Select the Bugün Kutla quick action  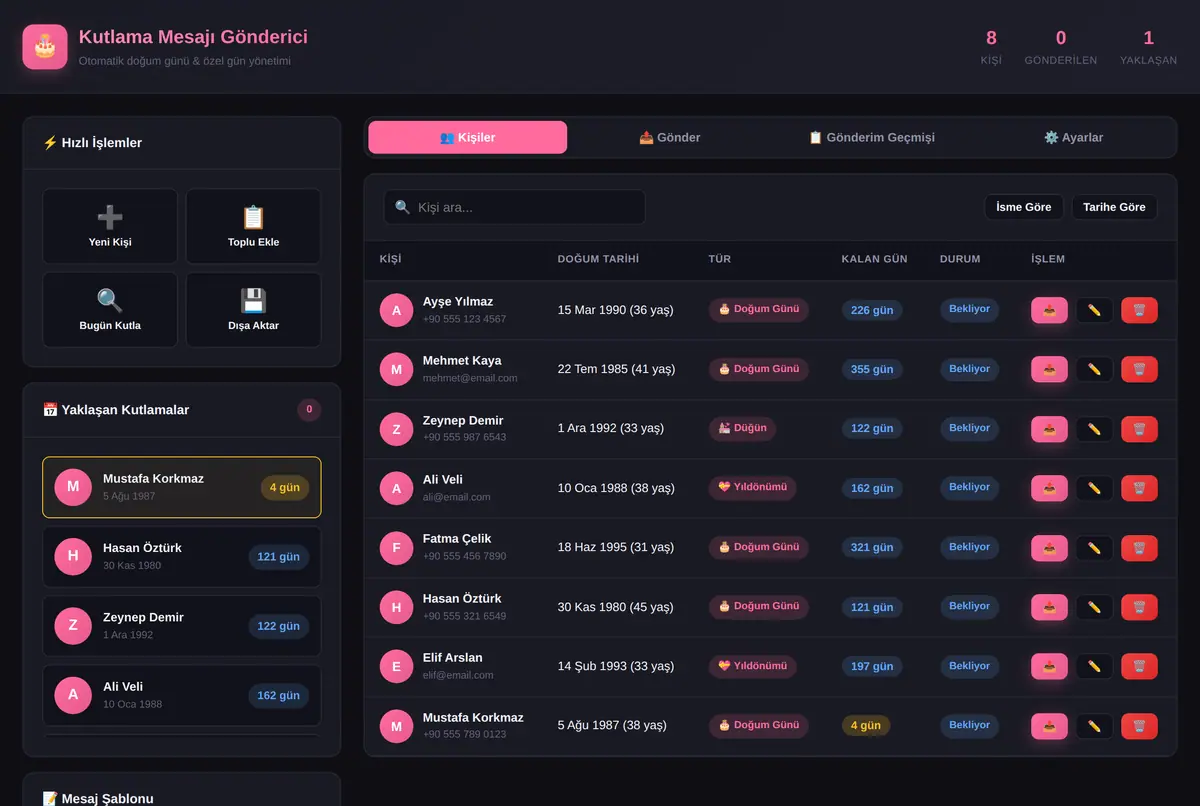pyautogui.click(x=110, y=310)
